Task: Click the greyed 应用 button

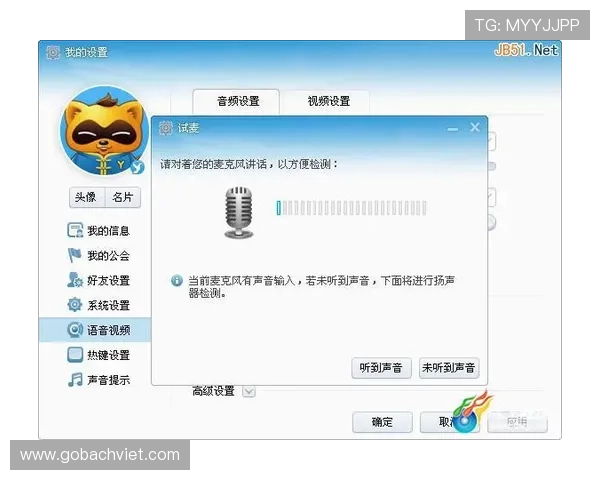Action: [517, 422]
